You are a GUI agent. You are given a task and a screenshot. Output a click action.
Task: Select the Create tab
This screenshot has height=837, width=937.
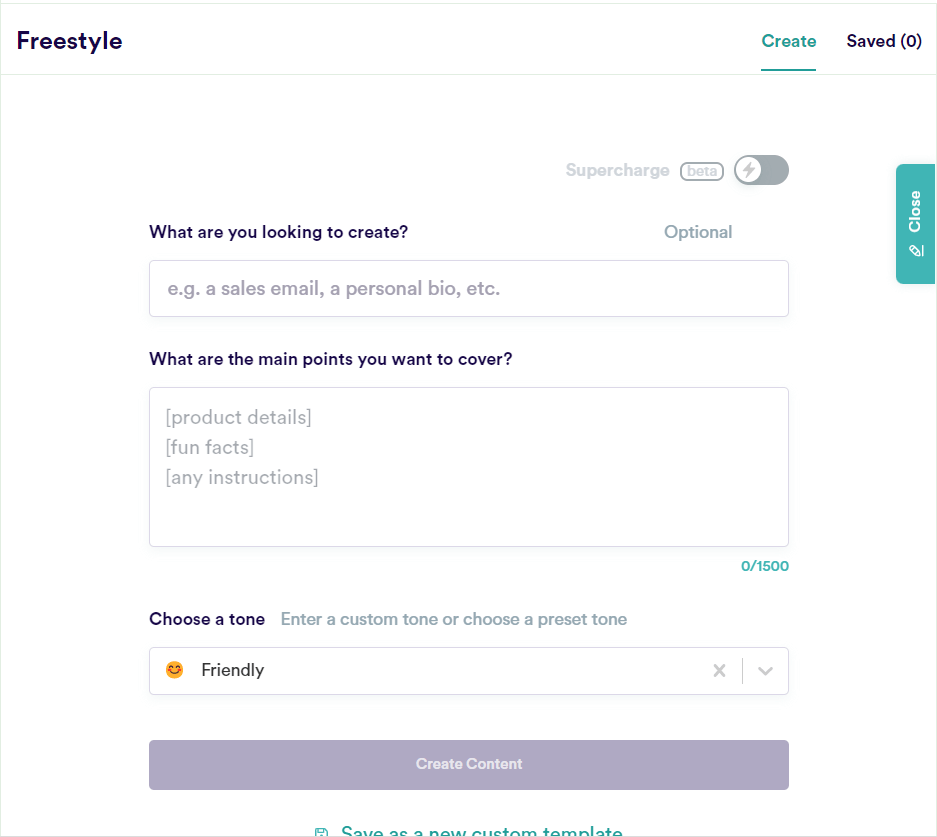pos(788,41)
